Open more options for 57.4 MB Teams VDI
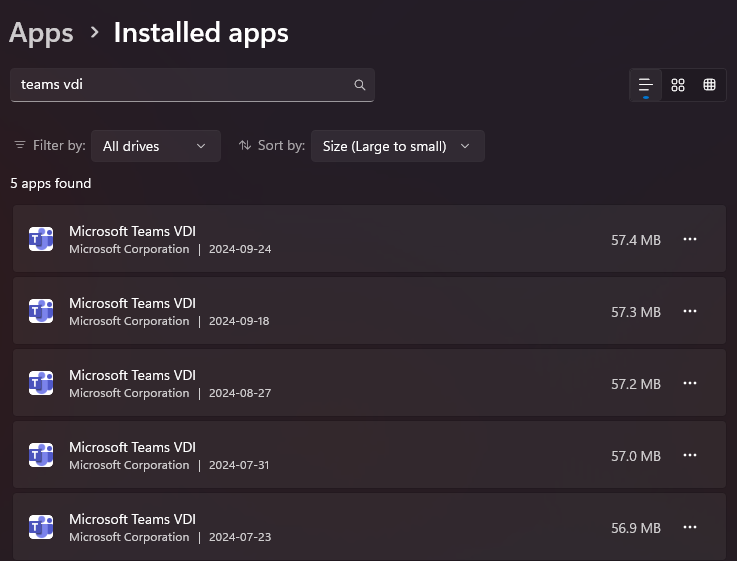This screenshot has height=561, width=737. pos(690,239)
